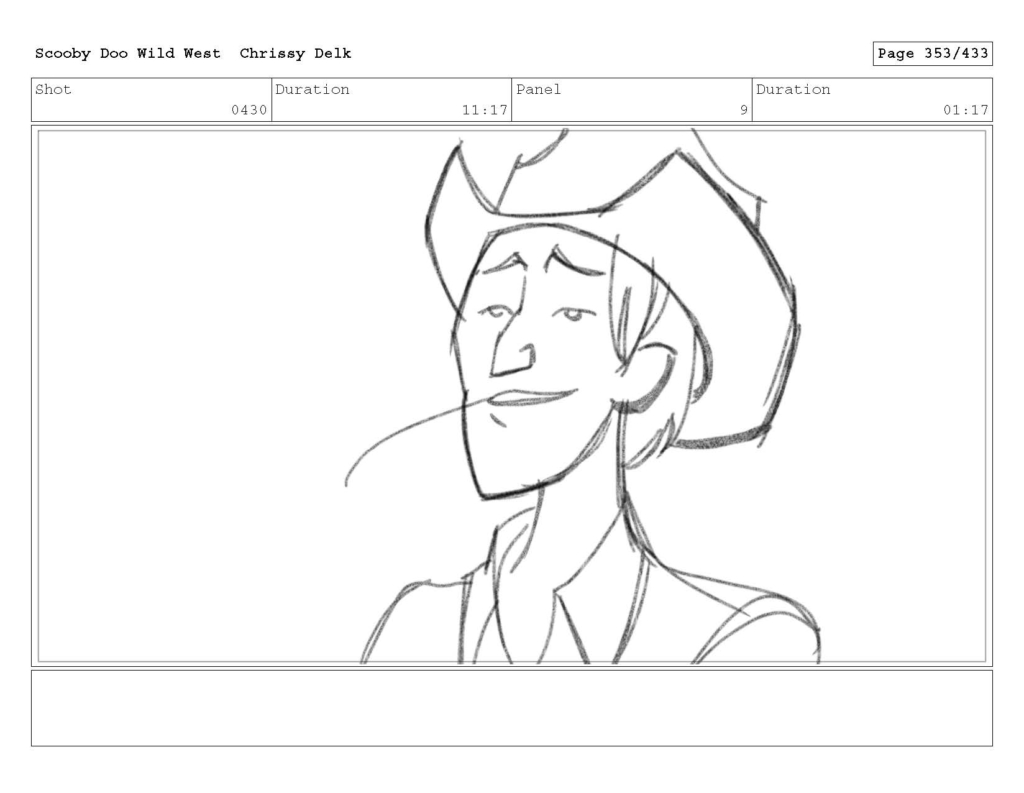Click the cowboy sketch storyboard panel

512,396
